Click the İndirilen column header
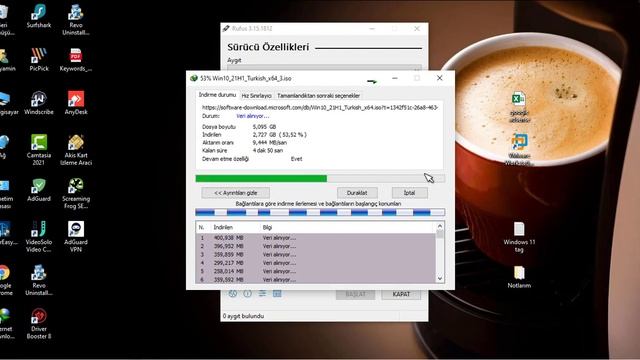Image resolution: width=640 pixels, height=360 pixels. click(x=223, y=227)
